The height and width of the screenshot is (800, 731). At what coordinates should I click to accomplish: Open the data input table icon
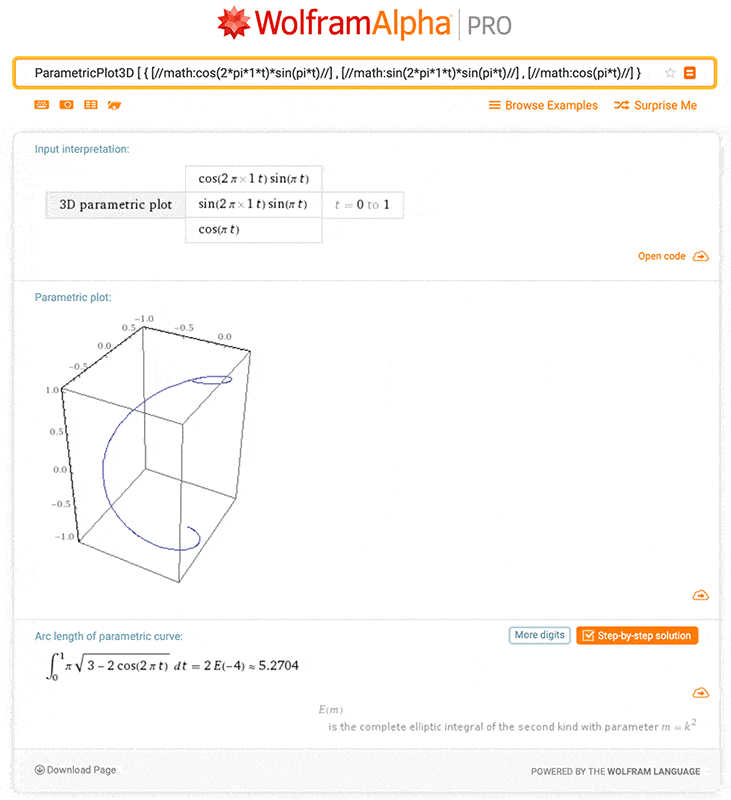pos(91,104)
